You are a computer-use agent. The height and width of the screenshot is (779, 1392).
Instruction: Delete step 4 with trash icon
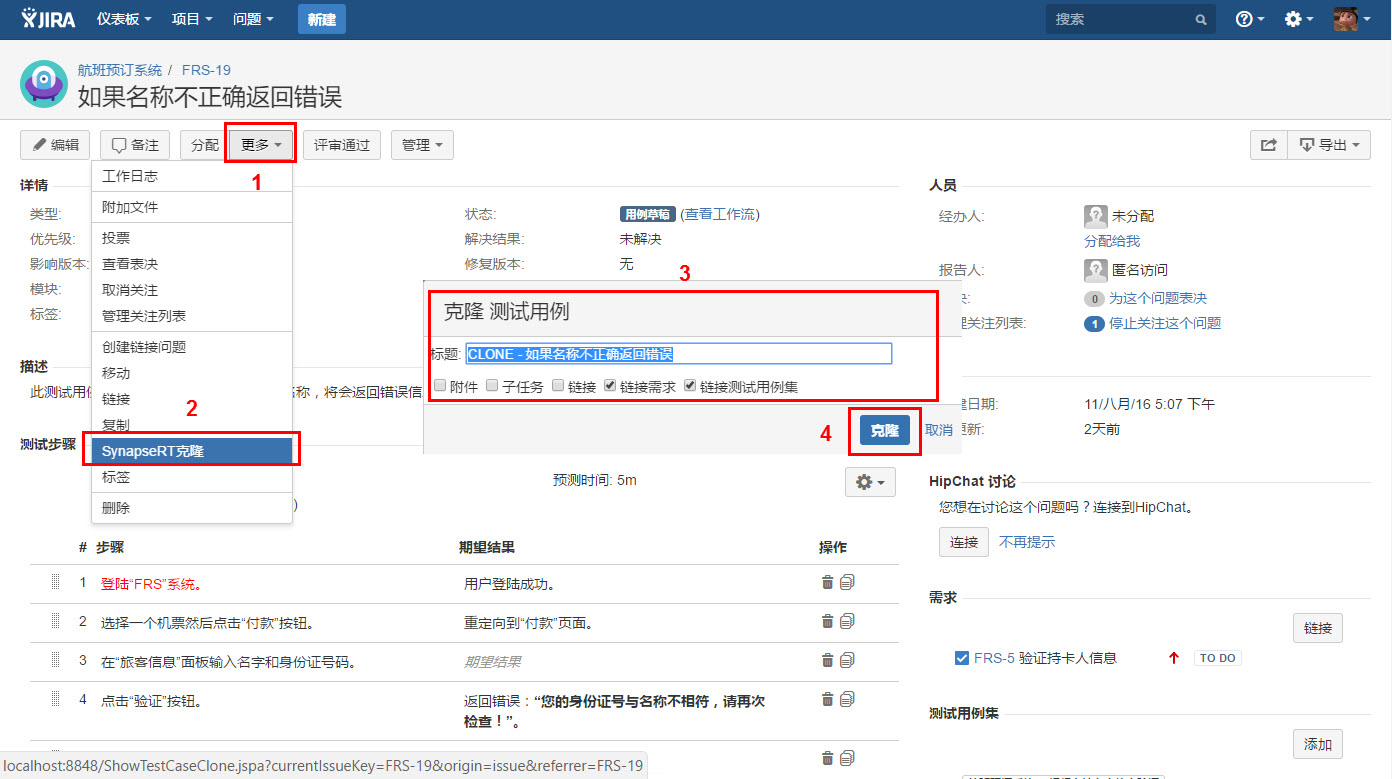[x=827, y=698]
